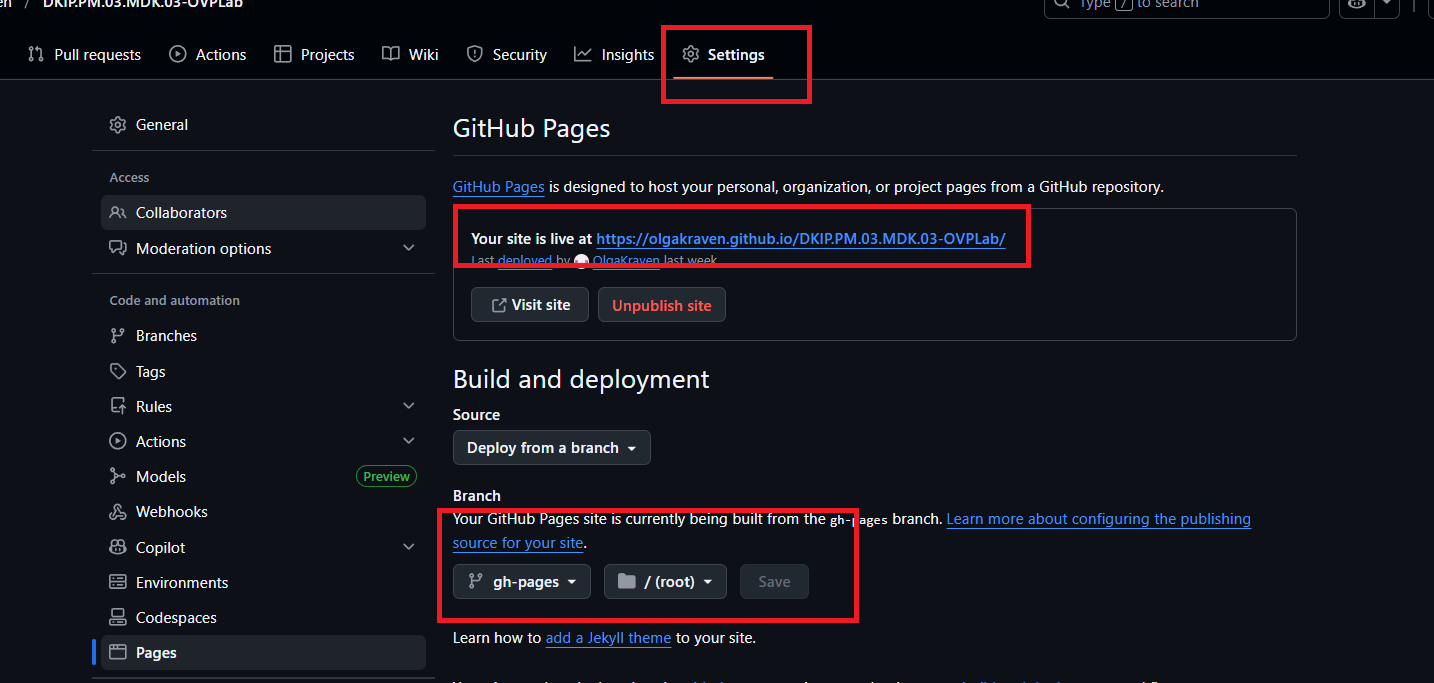The width and height of the screenshot is (1434, 683).
Task: Click the Copilot icon in sidebar
Action: click(x=118, y=548)
